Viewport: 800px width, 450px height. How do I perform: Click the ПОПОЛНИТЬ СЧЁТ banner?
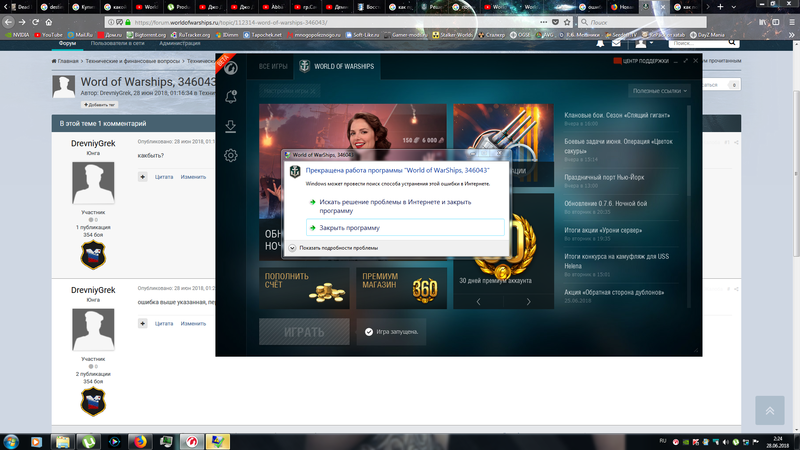pos(304,288)
